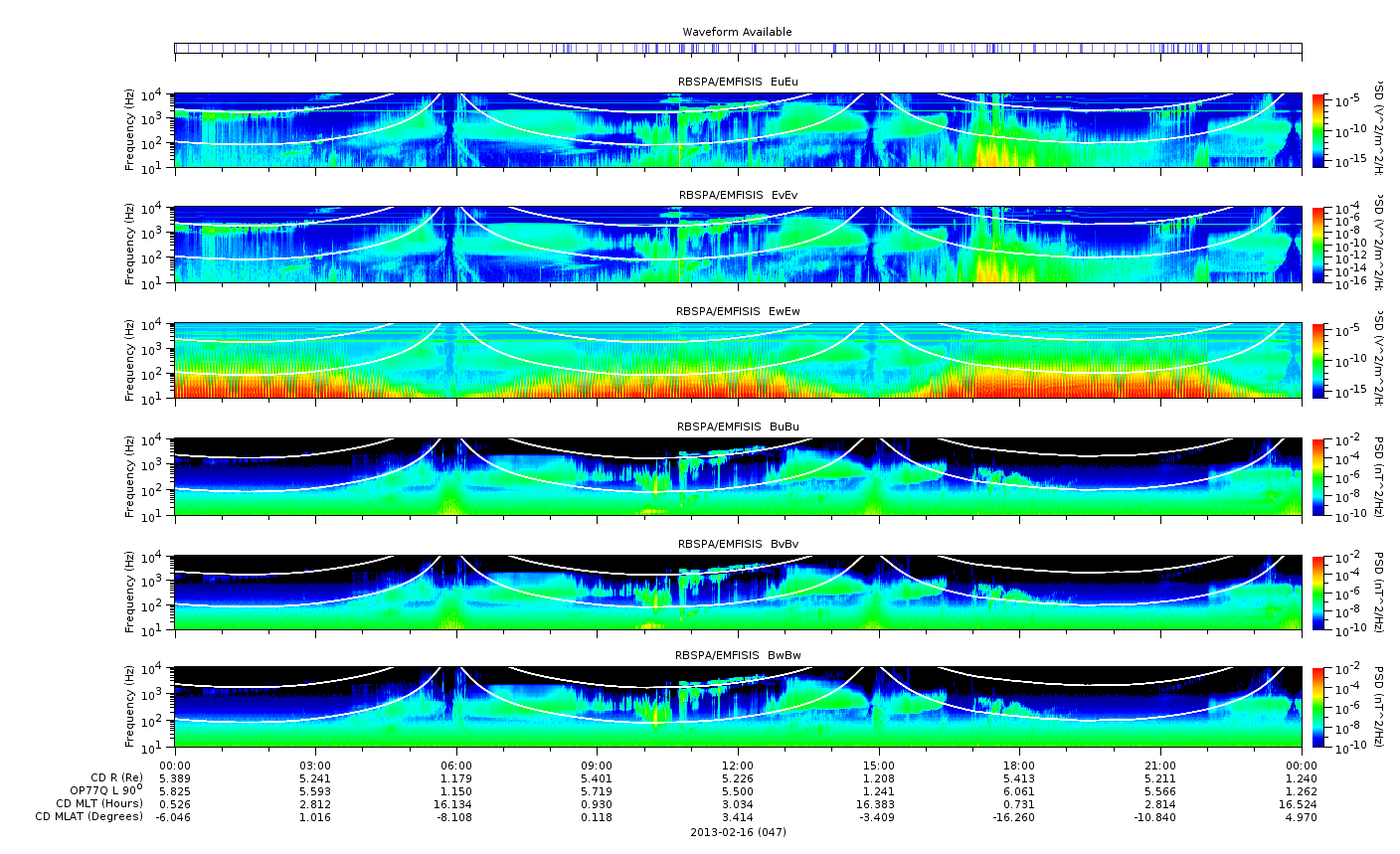Click the 18:00 time axis label

pos(1020,764)
